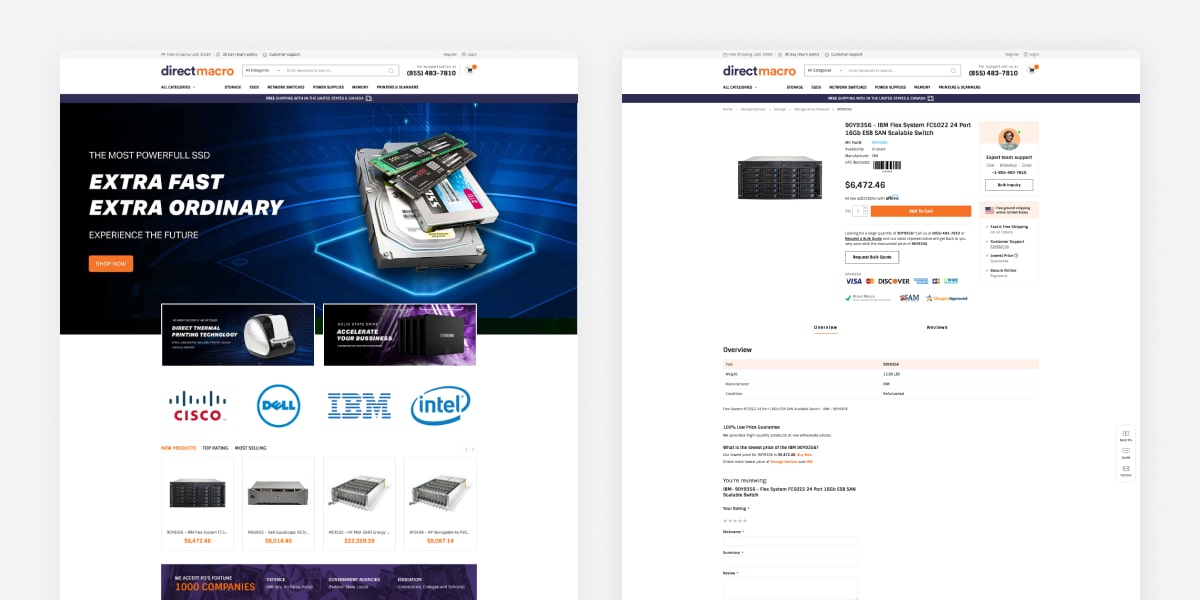
Task: Click the US flag shipping icon
Action: (x=989, y=210)
